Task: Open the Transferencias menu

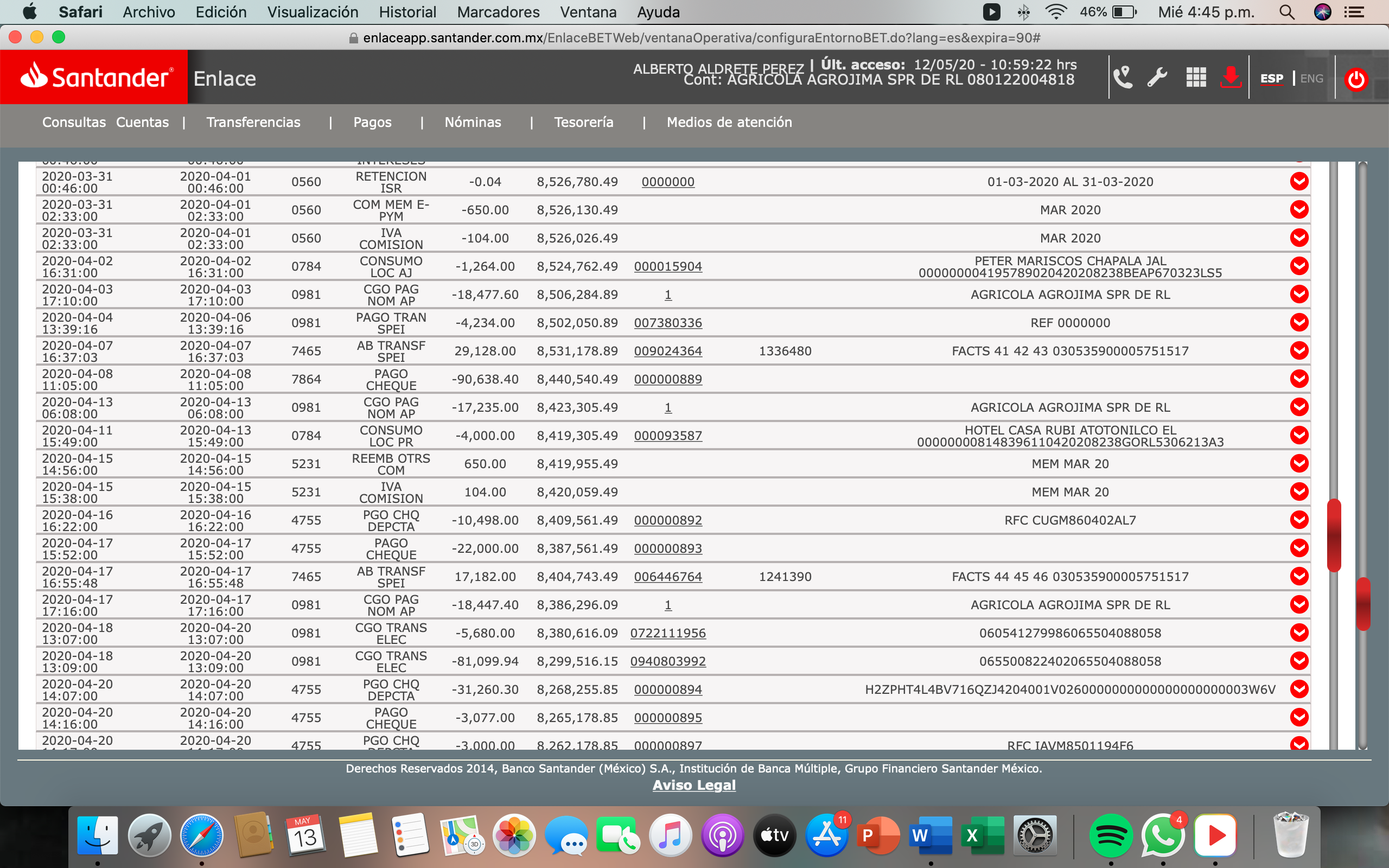Action: 253,122
